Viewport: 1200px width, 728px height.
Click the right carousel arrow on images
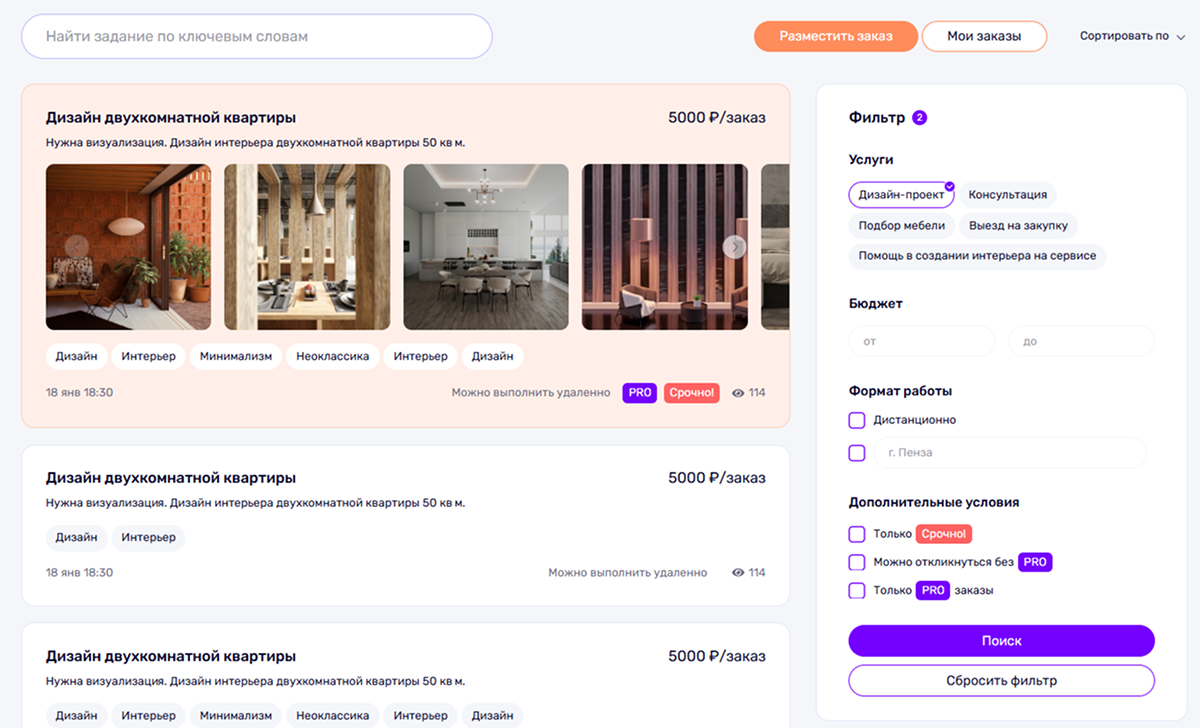coord(734,246)
